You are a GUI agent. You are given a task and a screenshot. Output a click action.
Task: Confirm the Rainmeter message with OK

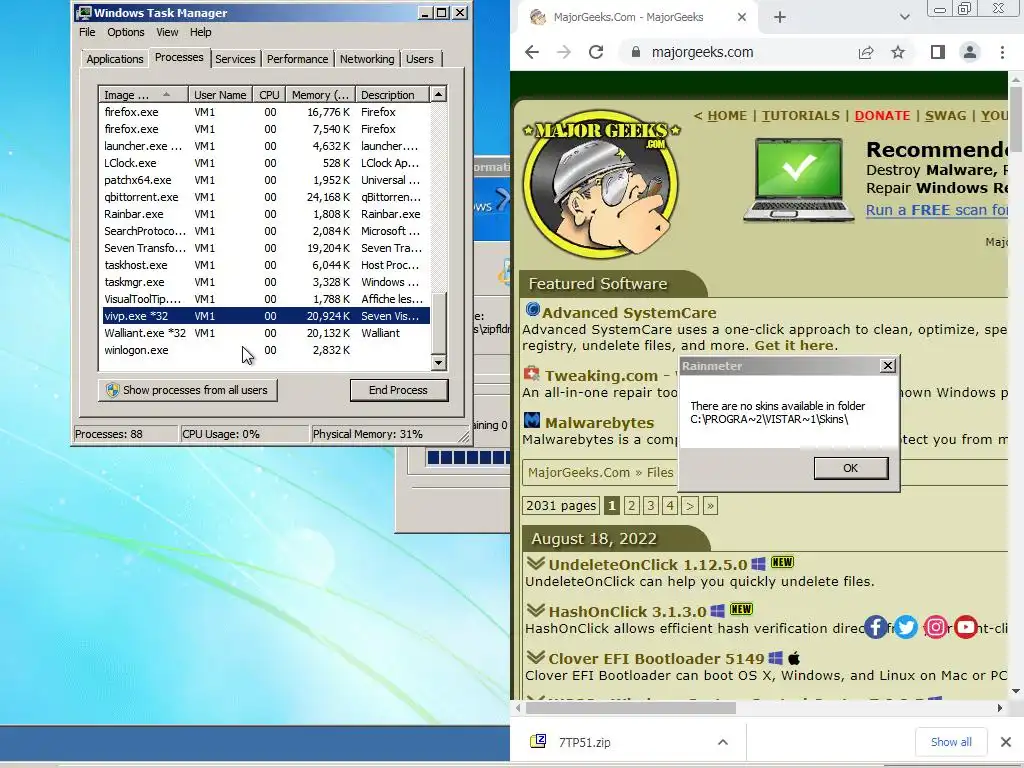850,468
